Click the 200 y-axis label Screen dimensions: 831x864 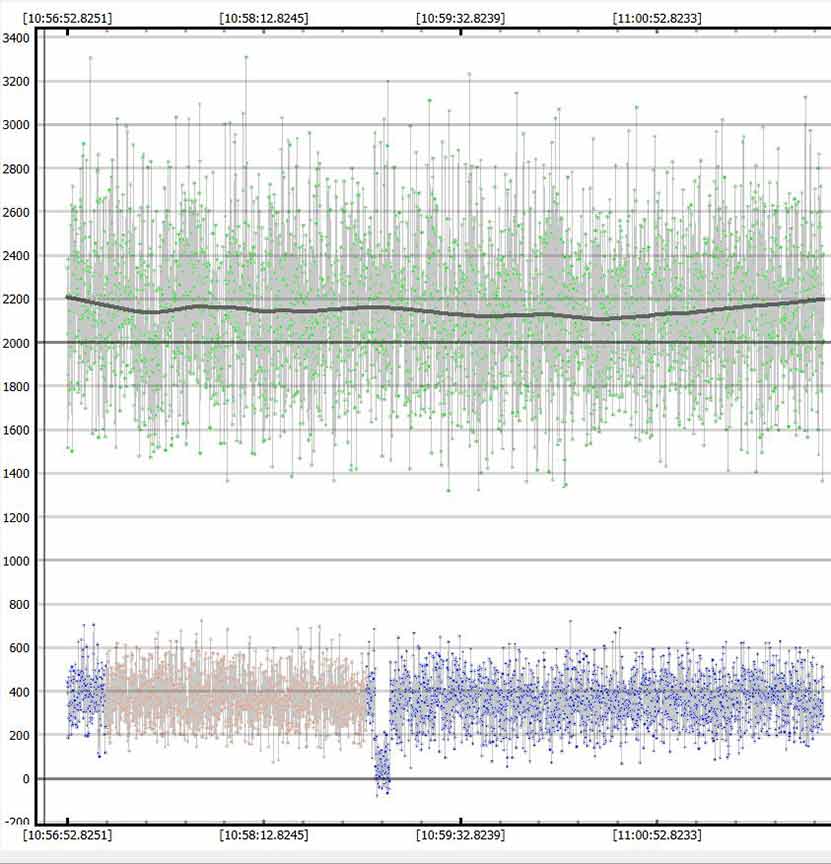tap(19, 735)
